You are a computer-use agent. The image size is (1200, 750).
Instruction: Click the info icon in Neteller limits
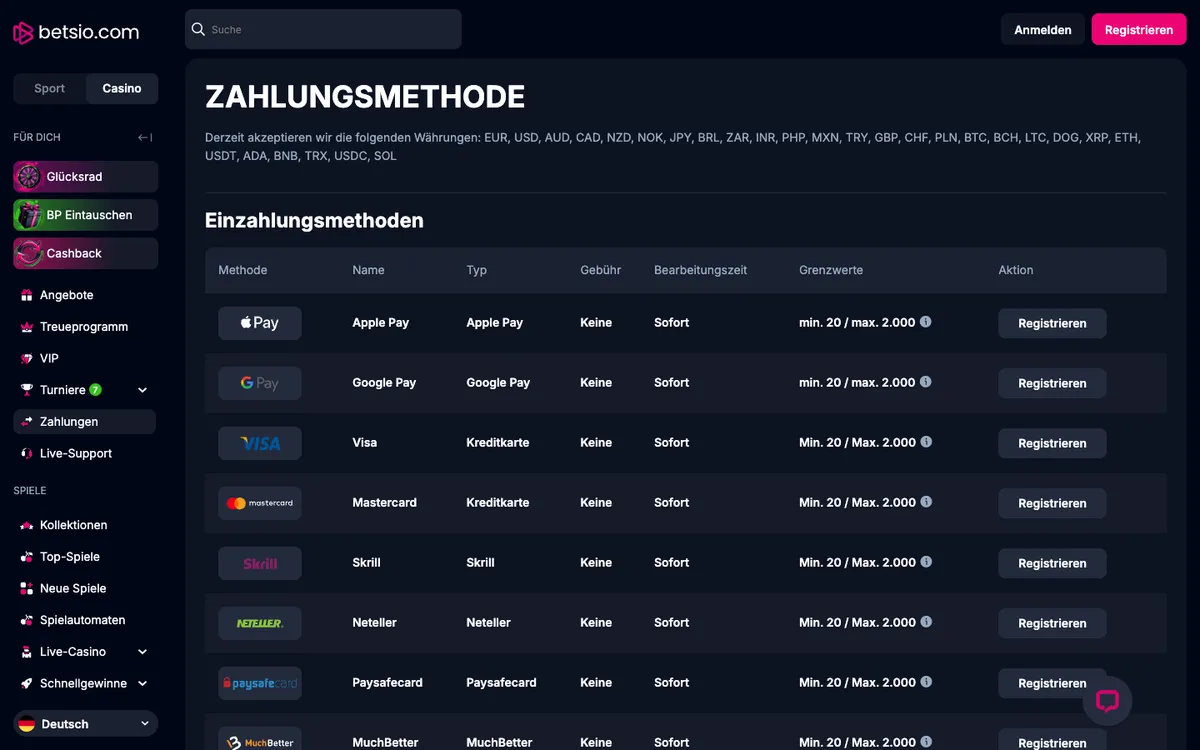[926, 622]
